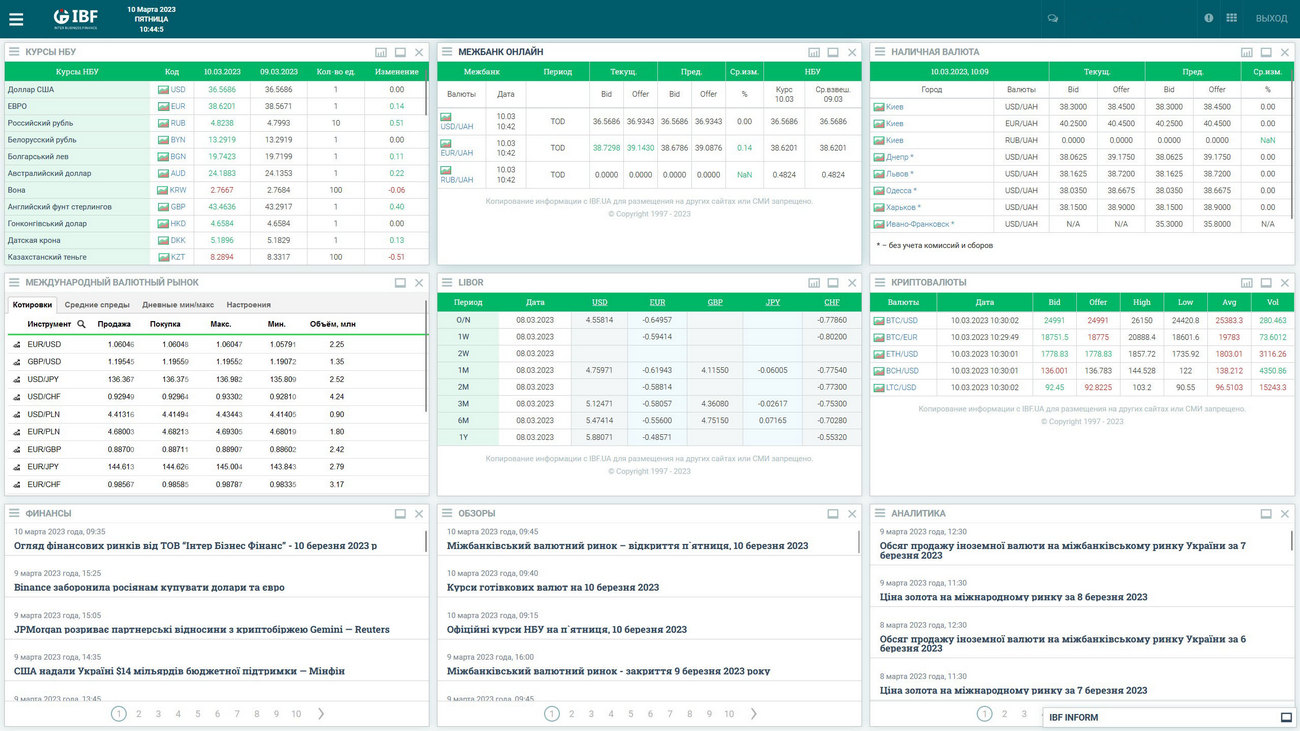Go to page 1 in Аналитика pagination
Viewport: 1300px width, 731px height.
click(x=985, y=714)
